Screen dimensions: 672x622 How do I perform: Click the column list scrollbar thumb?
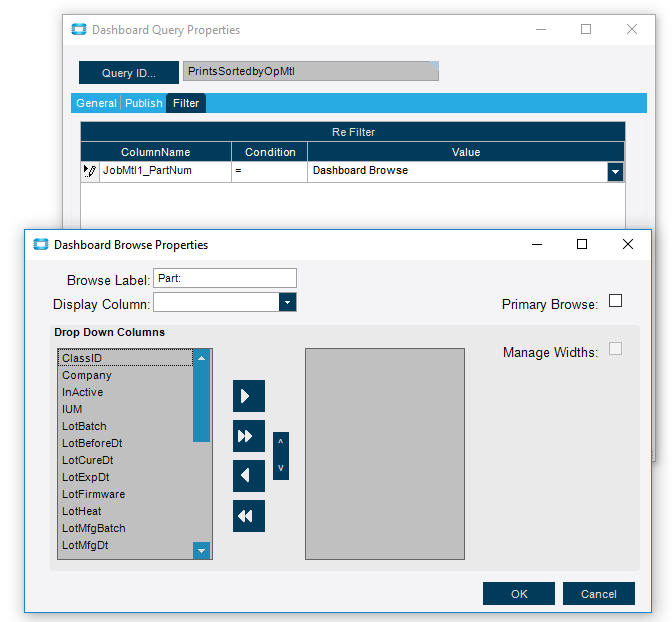tap(201, 404)
